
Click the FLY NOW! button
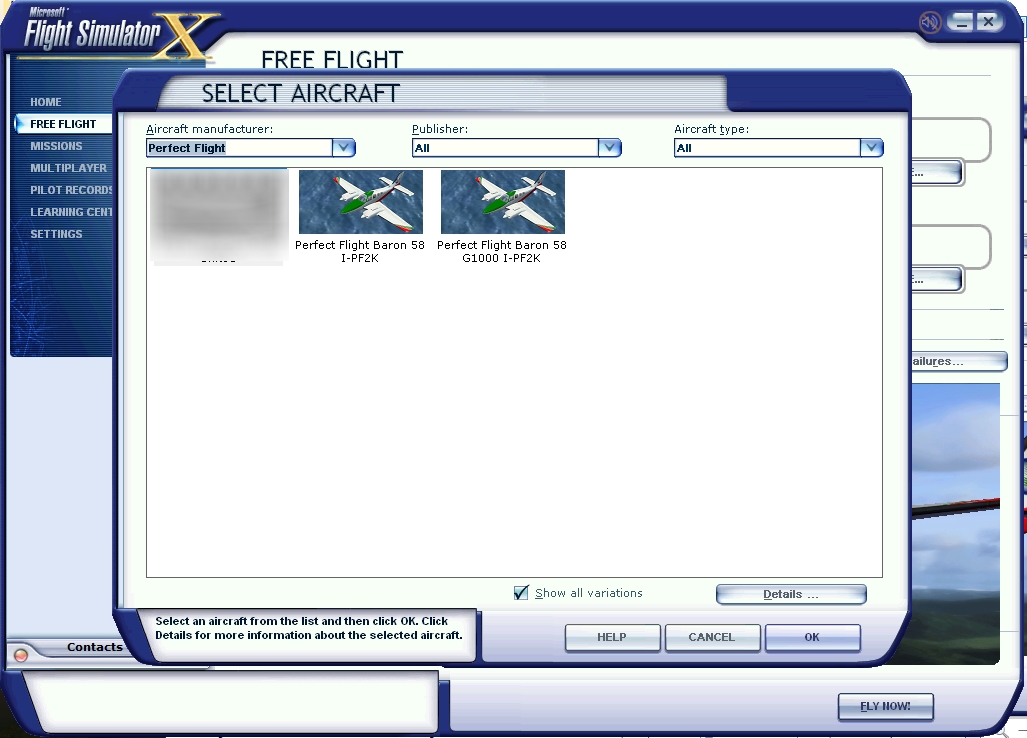click(x=886, y=707)
